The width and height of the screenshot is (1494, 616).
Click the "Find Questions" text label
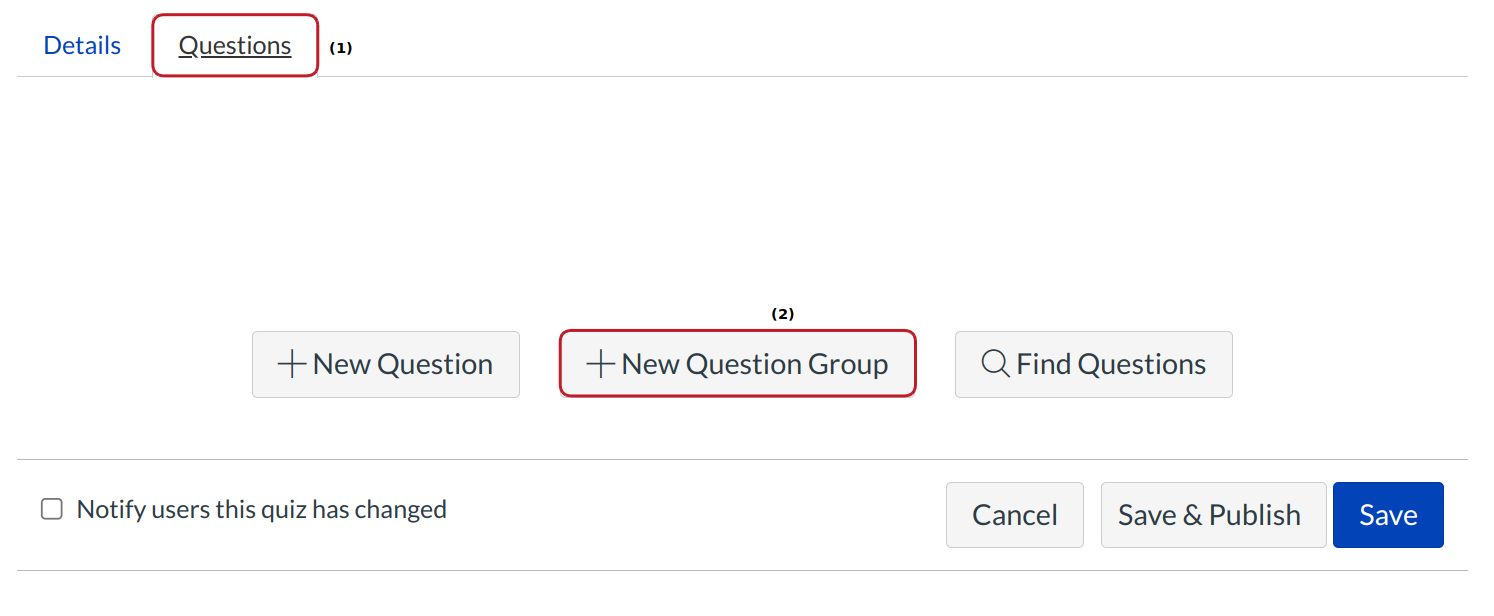(1111, 365)
